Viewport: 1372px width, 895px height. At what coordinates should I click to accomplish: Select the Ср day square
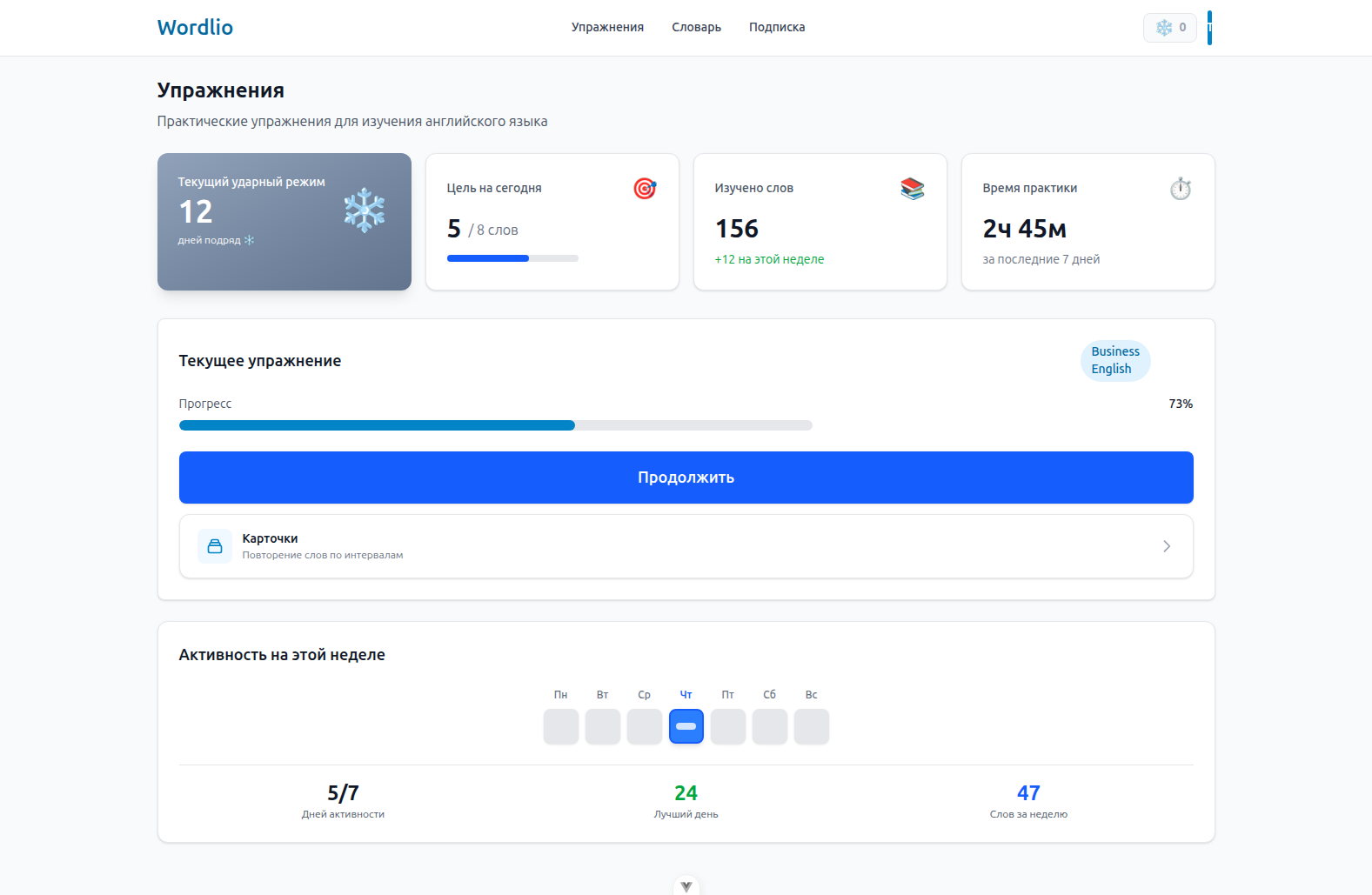(x=645, y=726)
